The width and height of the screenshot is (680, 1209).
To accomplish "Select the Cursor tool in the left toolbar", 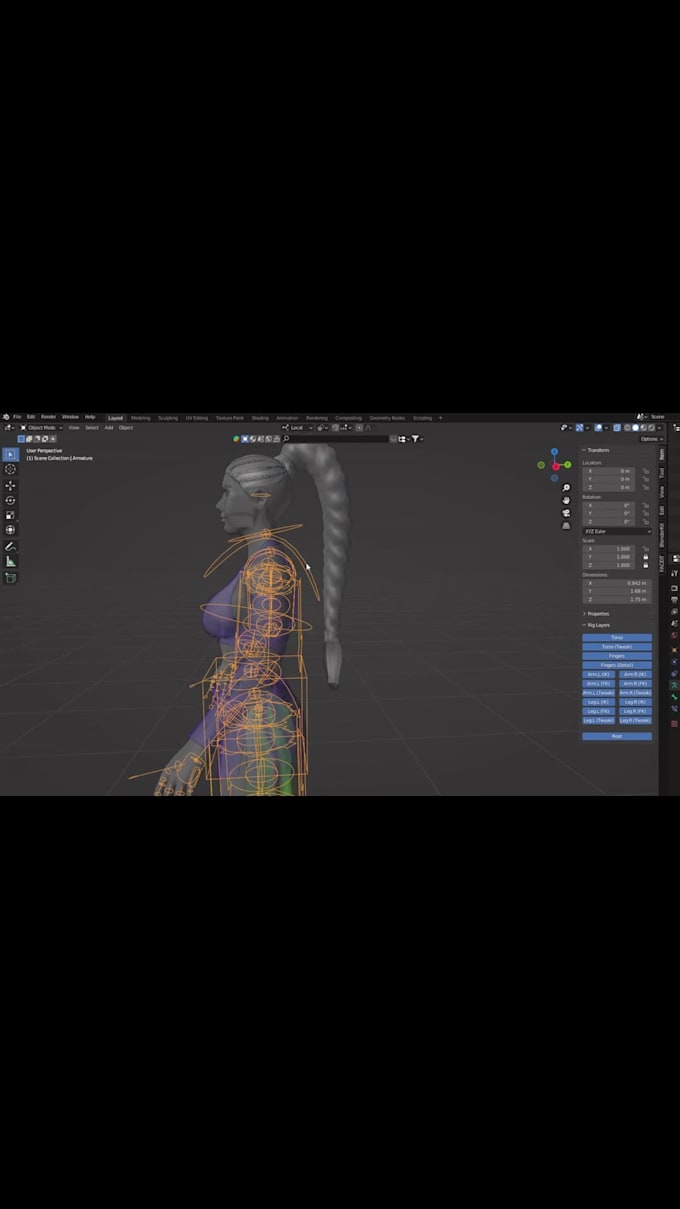I will pyautogui.click(x=11, y=469).
